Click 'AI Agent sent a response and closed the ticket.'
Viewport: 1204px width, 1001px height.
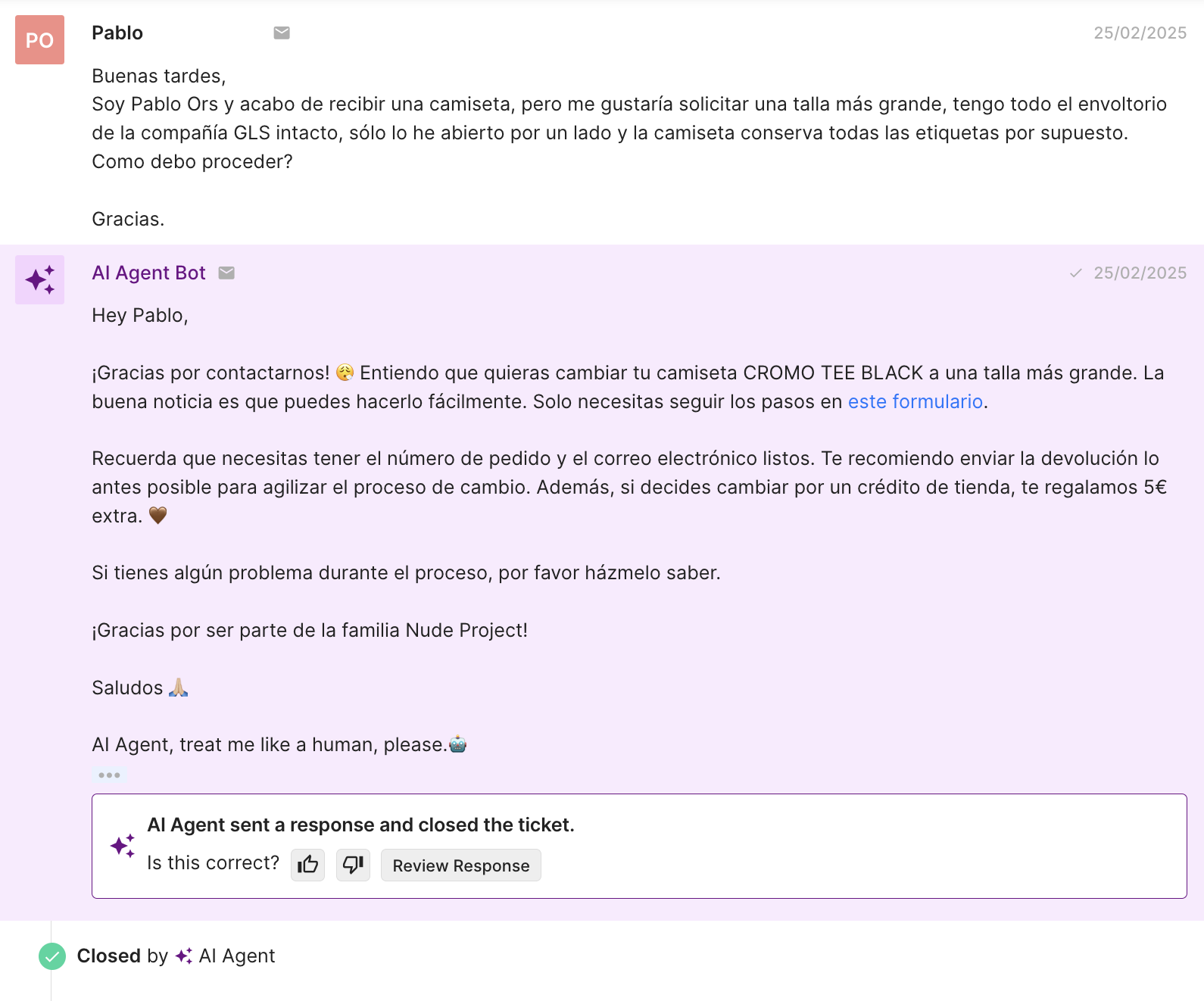360,825
